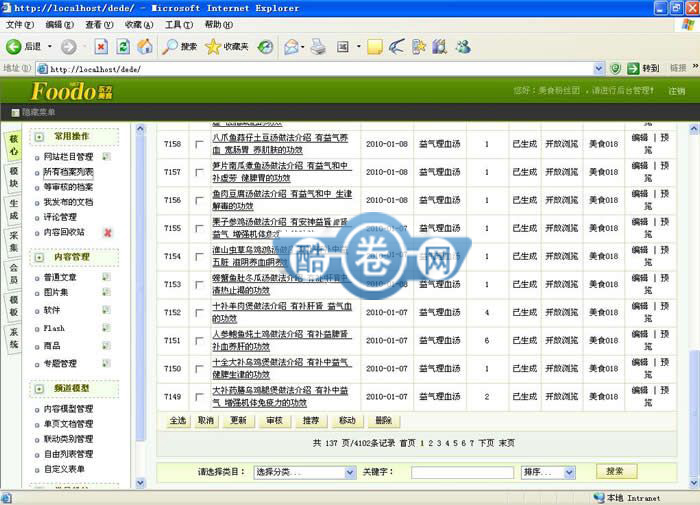This screenshot has width=700, height=505.
Task: Click the Go arrow icon beside address bar
Action: coord(633,68)
